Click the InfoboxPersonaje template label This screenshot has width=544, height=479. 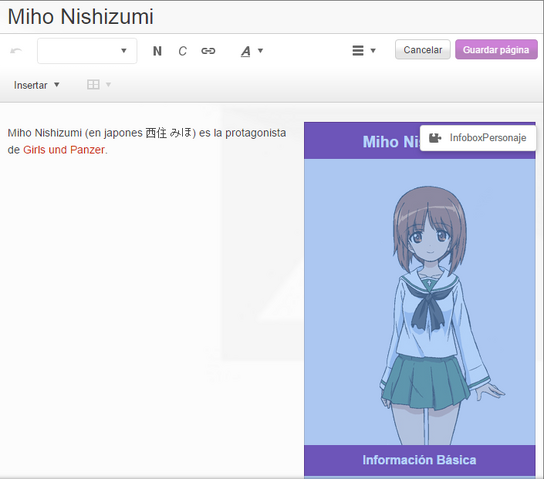point(488,138)
